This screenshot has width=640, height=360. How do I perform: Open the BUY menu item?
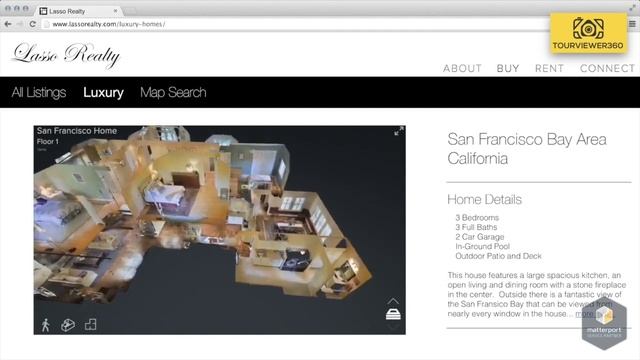pos(508,68)
